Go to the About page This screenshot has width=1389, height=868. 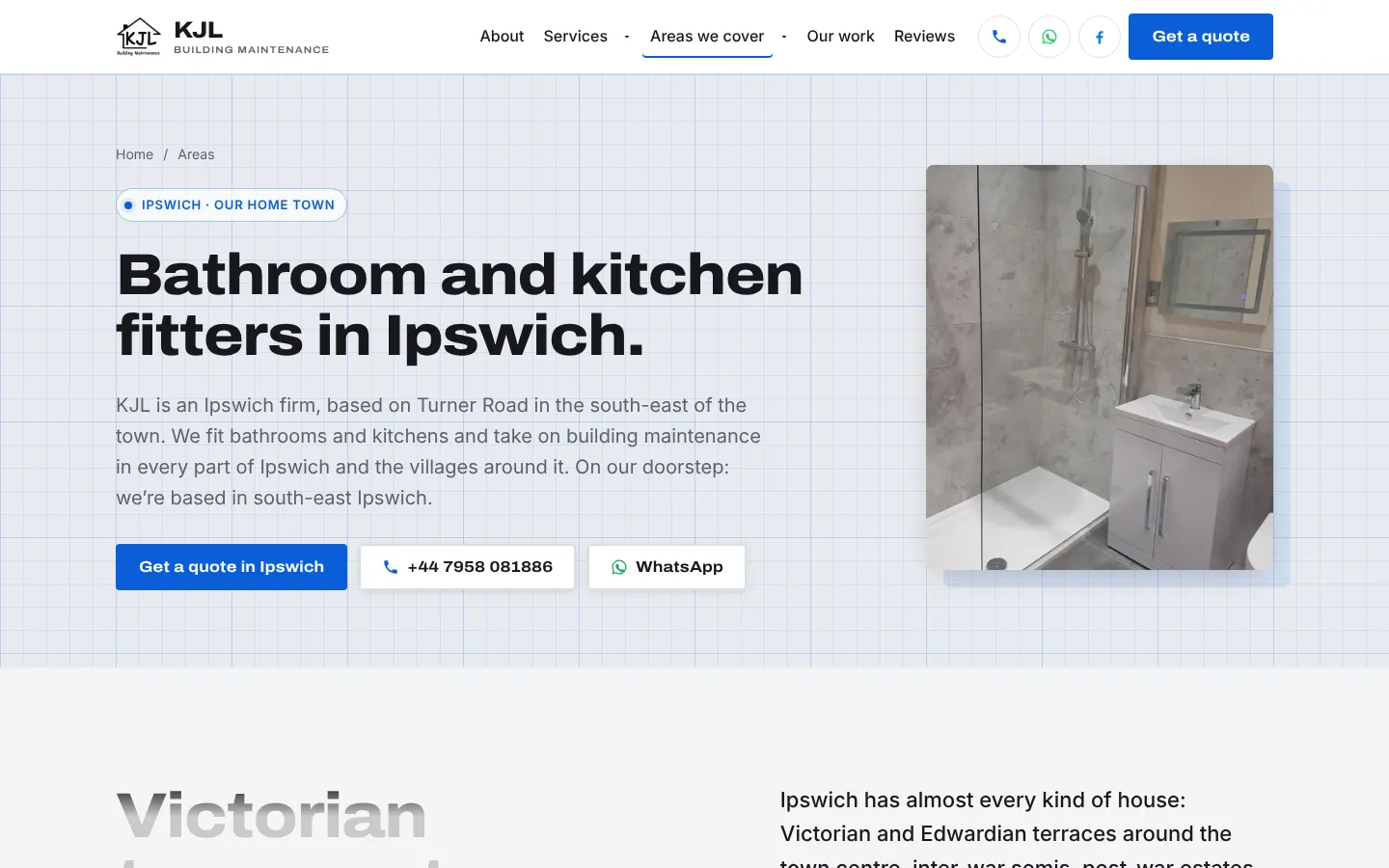503,37
